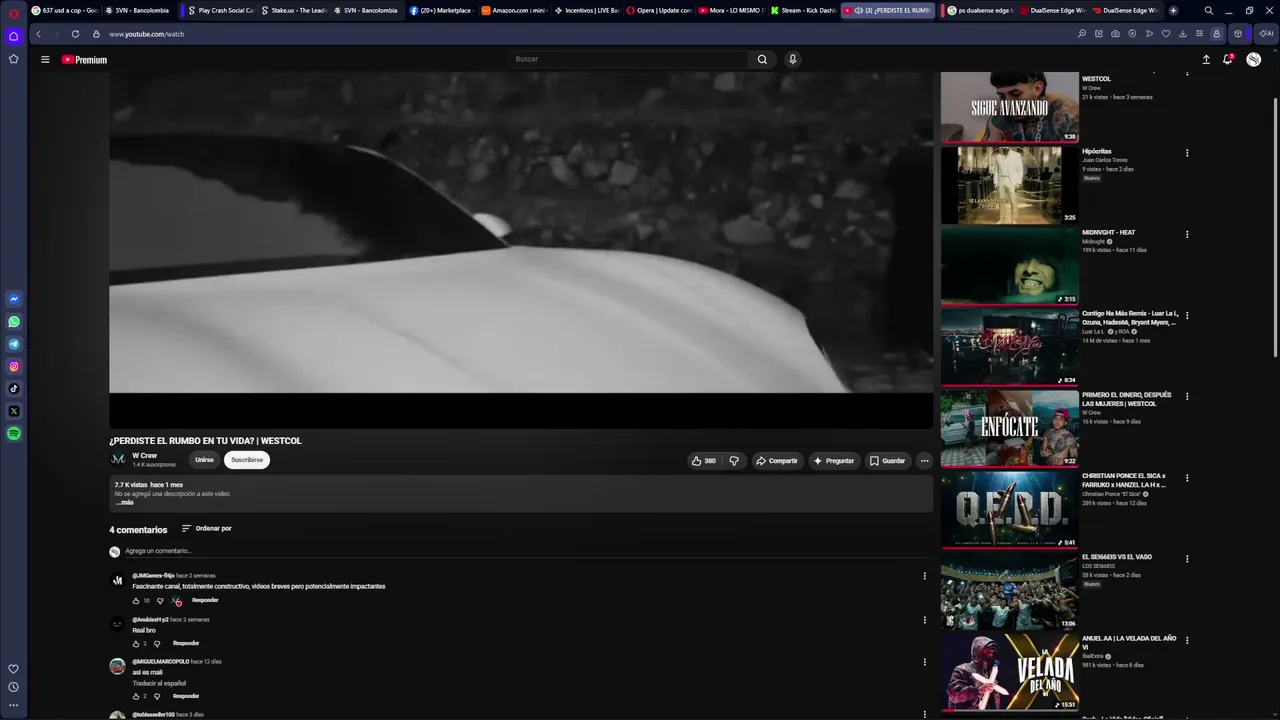Open options for CHRISTIAN PONCE video
Screen dimensions: 1280x720
(x=1187, y=477)
